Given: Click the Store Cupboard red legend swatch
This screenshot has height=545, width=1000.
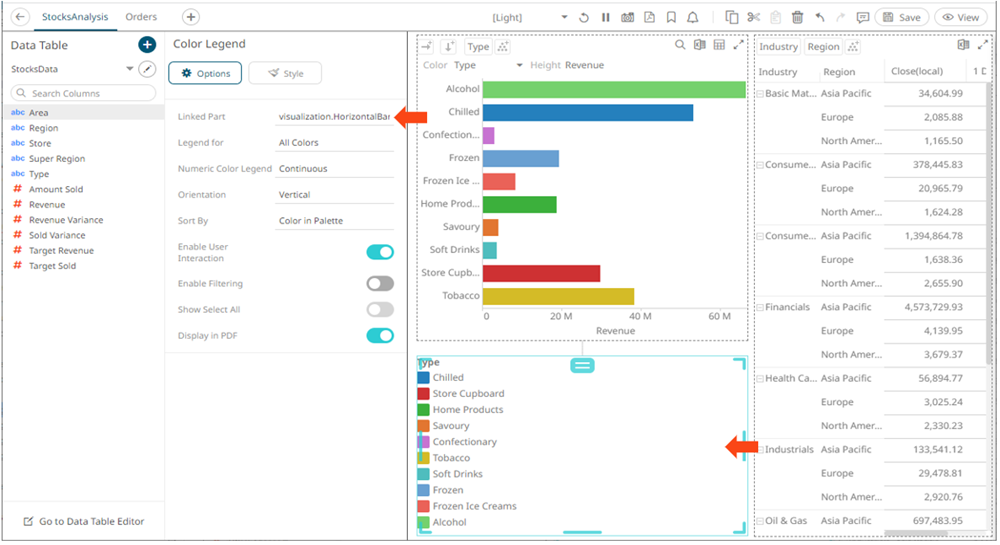Looking at the screenshot, I should click(x=423, y=394).
